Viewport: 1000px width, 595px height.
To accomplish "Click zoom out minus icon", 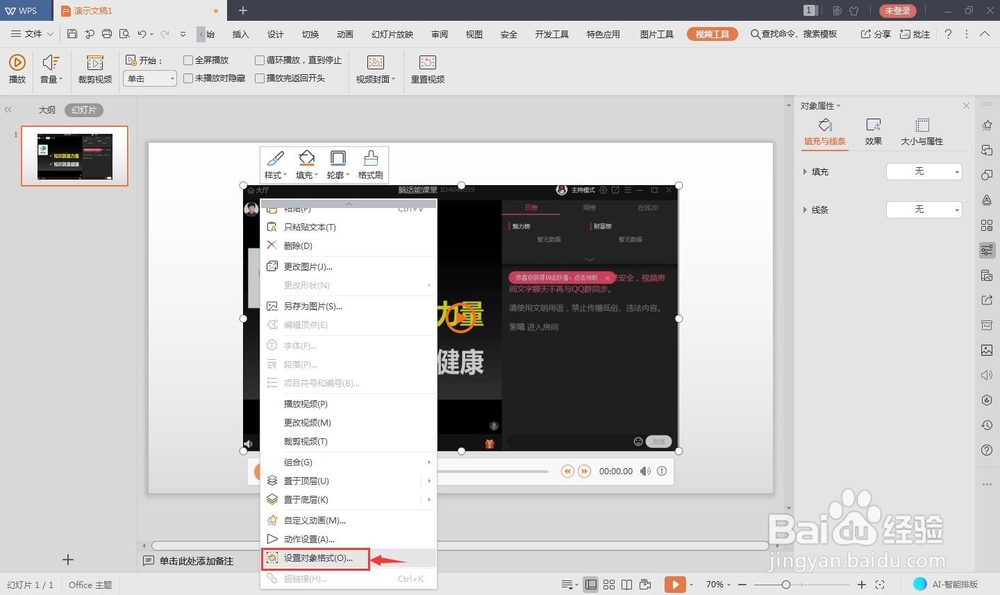I will click(x=742, y=584).
